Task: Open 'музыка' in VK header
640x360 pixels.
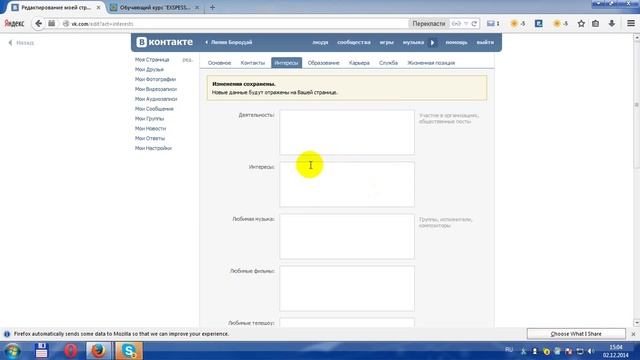Action: [413, 42]
